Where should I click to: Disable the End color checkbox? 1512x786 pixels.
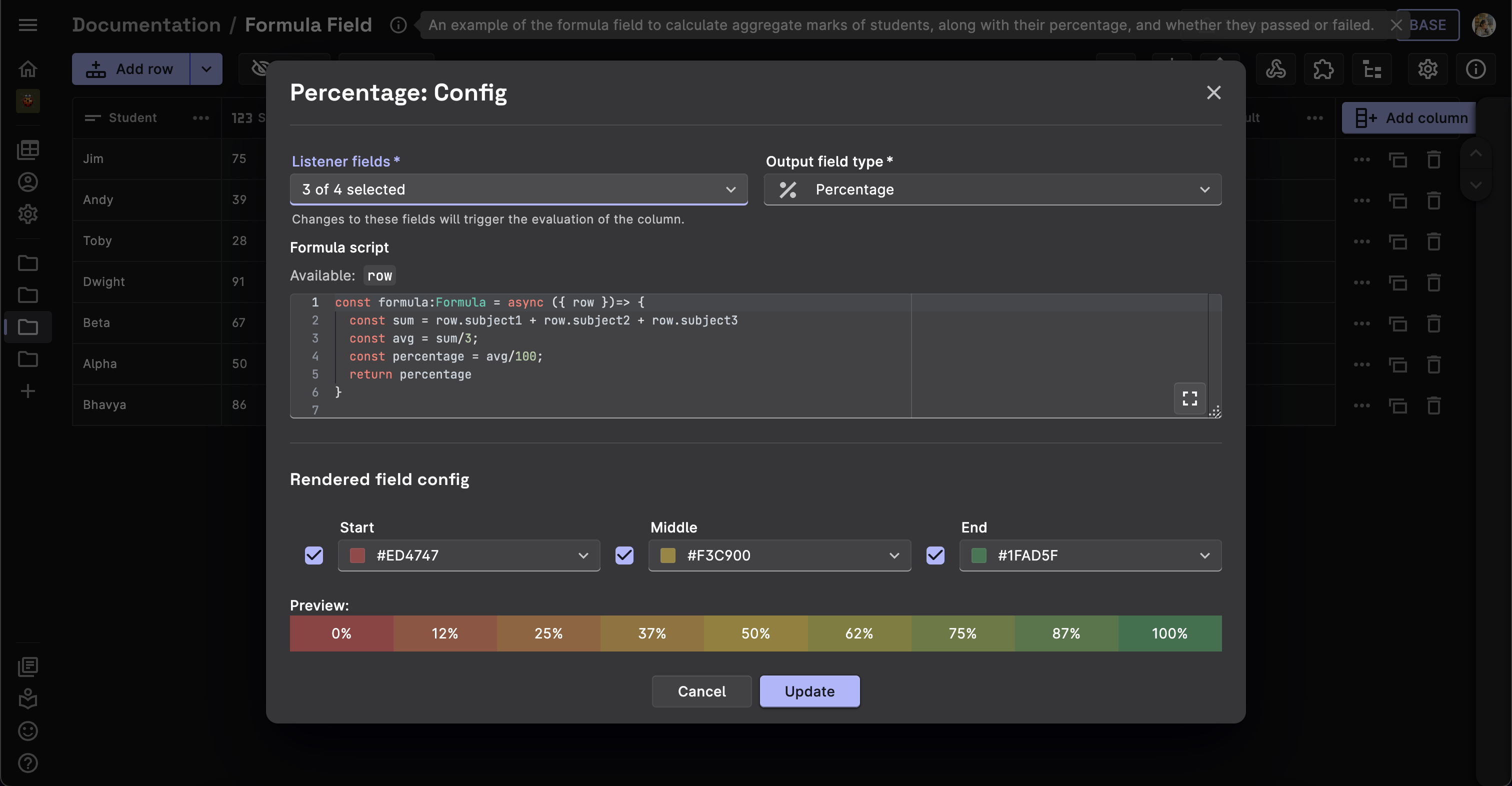pyautogui.click(x=935, y=555)
